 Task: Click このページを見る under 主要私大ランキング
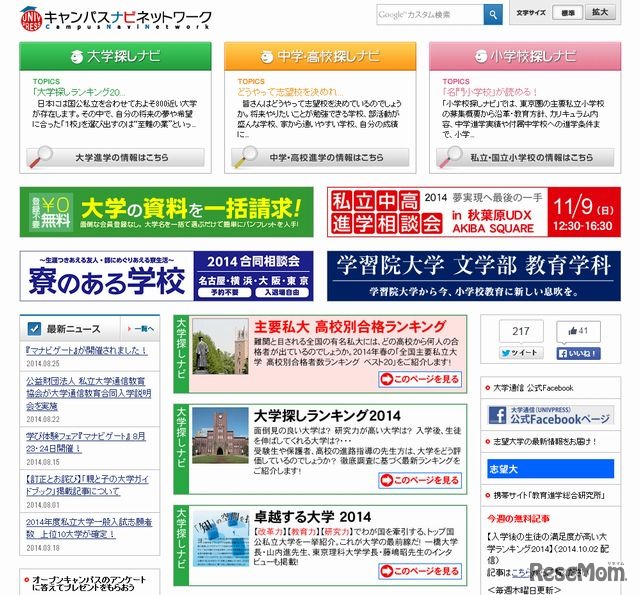point(420,379)
